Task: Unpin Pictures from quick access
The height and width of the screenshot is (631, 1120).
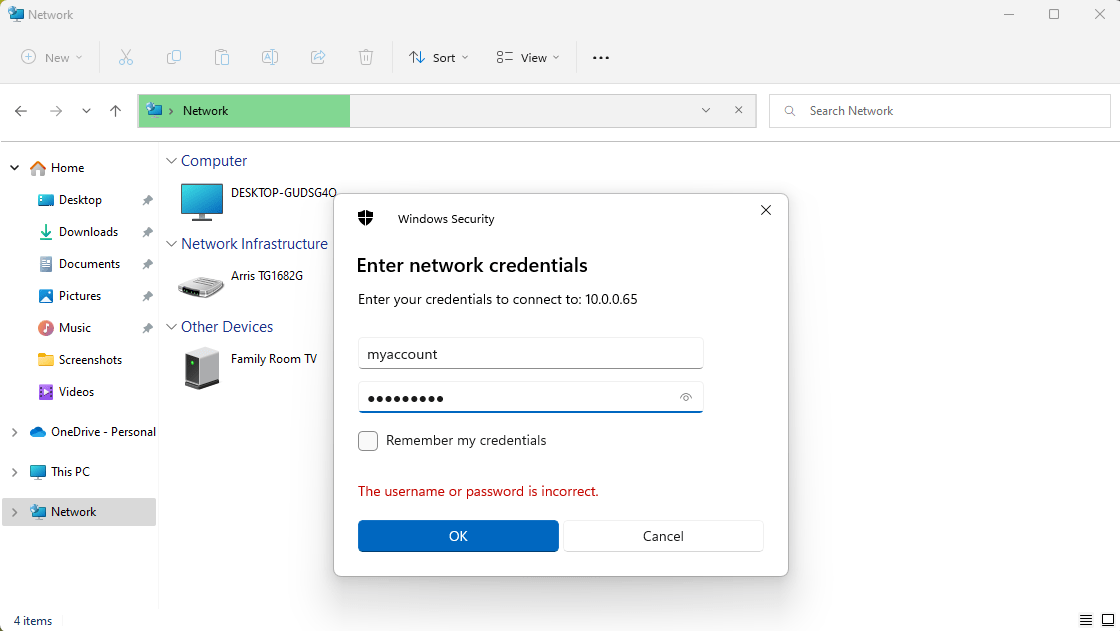Action: click(147, 296)
